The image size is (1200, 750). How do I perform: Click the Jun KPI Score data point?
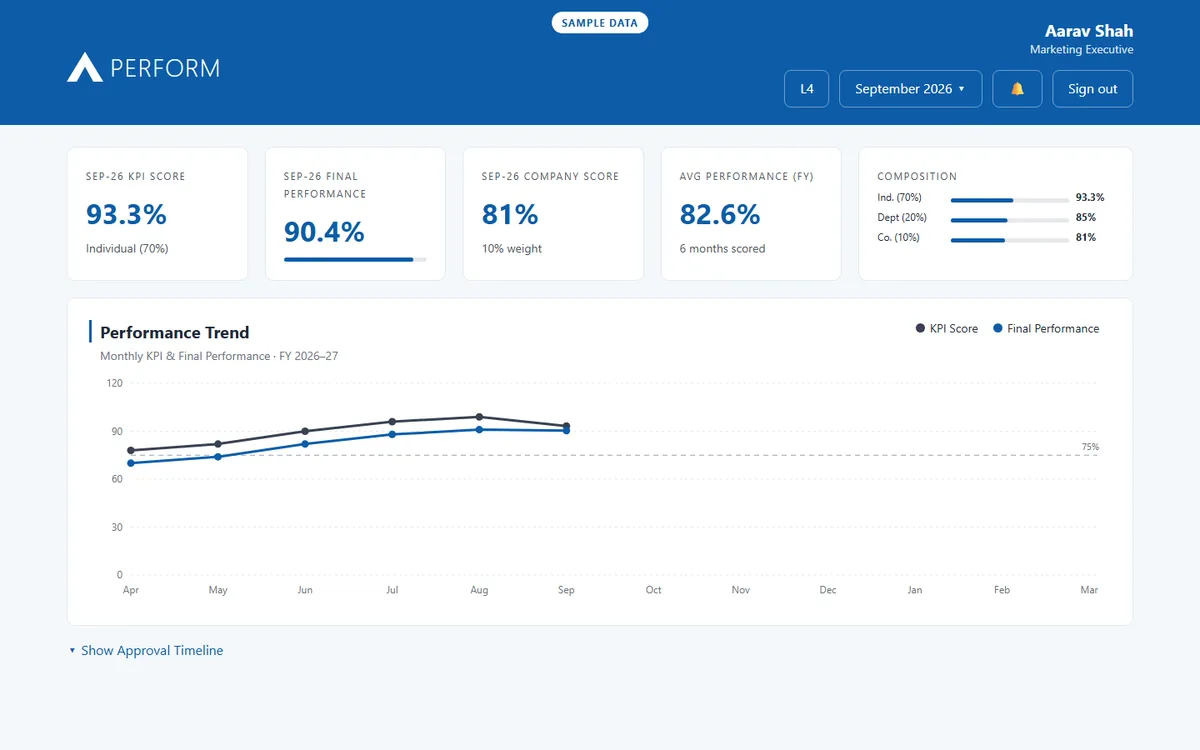coord(305,431)
